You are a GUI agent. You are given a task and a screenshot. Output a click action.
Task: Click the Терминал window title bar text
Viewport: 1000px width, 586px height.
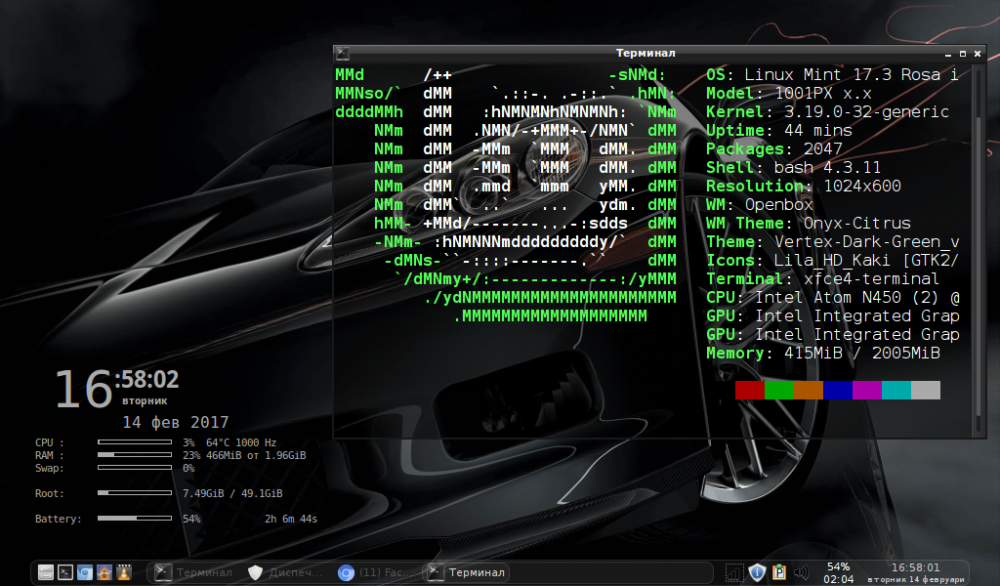pyautogui.click(x=645, y=53)
